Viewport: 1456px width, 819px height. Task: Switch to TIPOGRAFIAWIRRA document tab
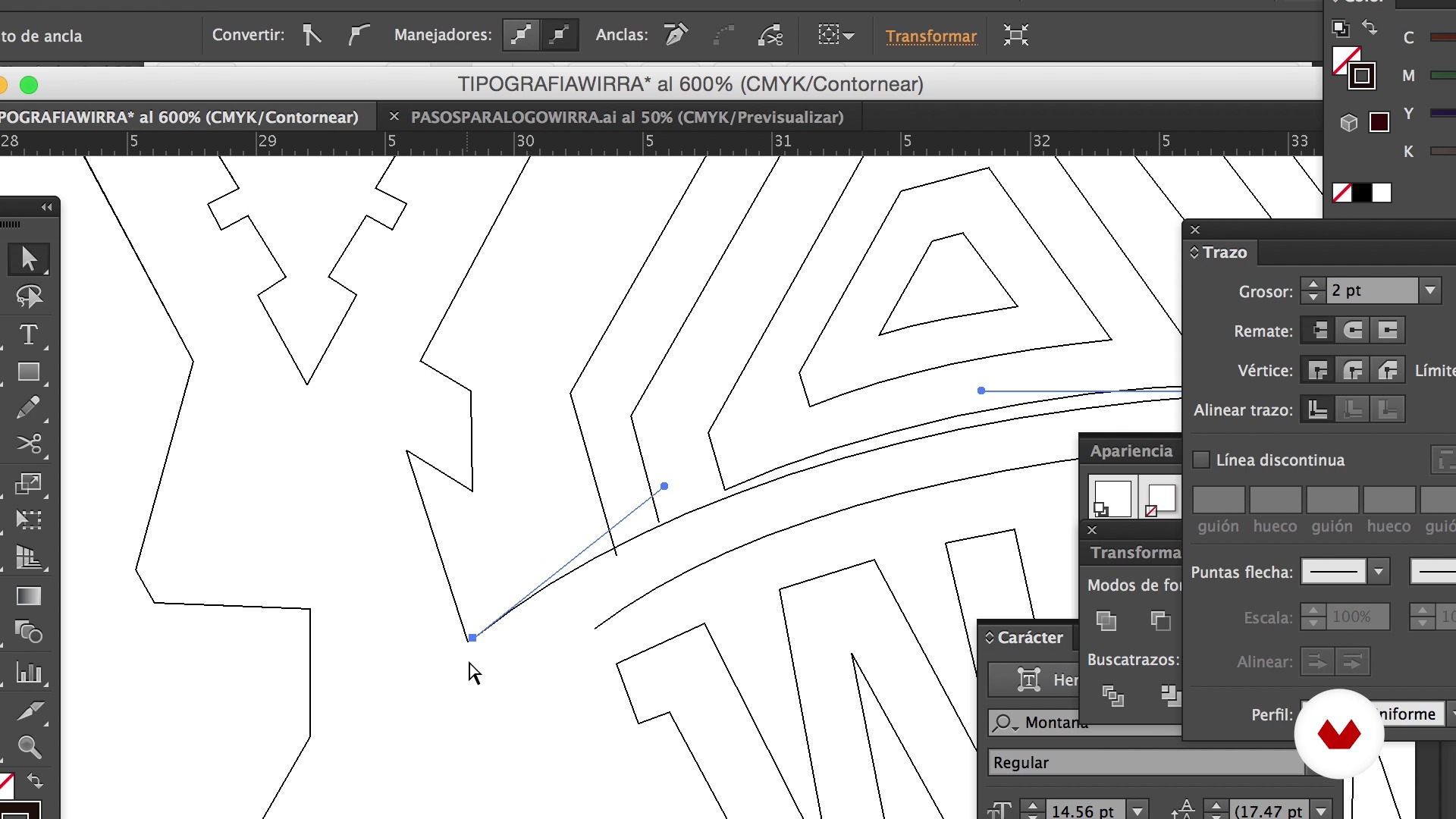(179, 118)
